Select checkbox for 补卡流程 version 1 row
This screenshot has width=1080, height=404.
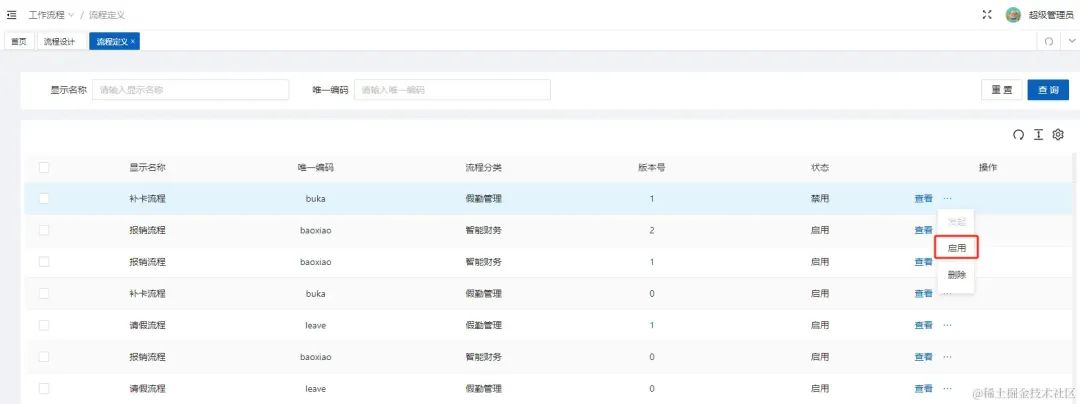44,198
